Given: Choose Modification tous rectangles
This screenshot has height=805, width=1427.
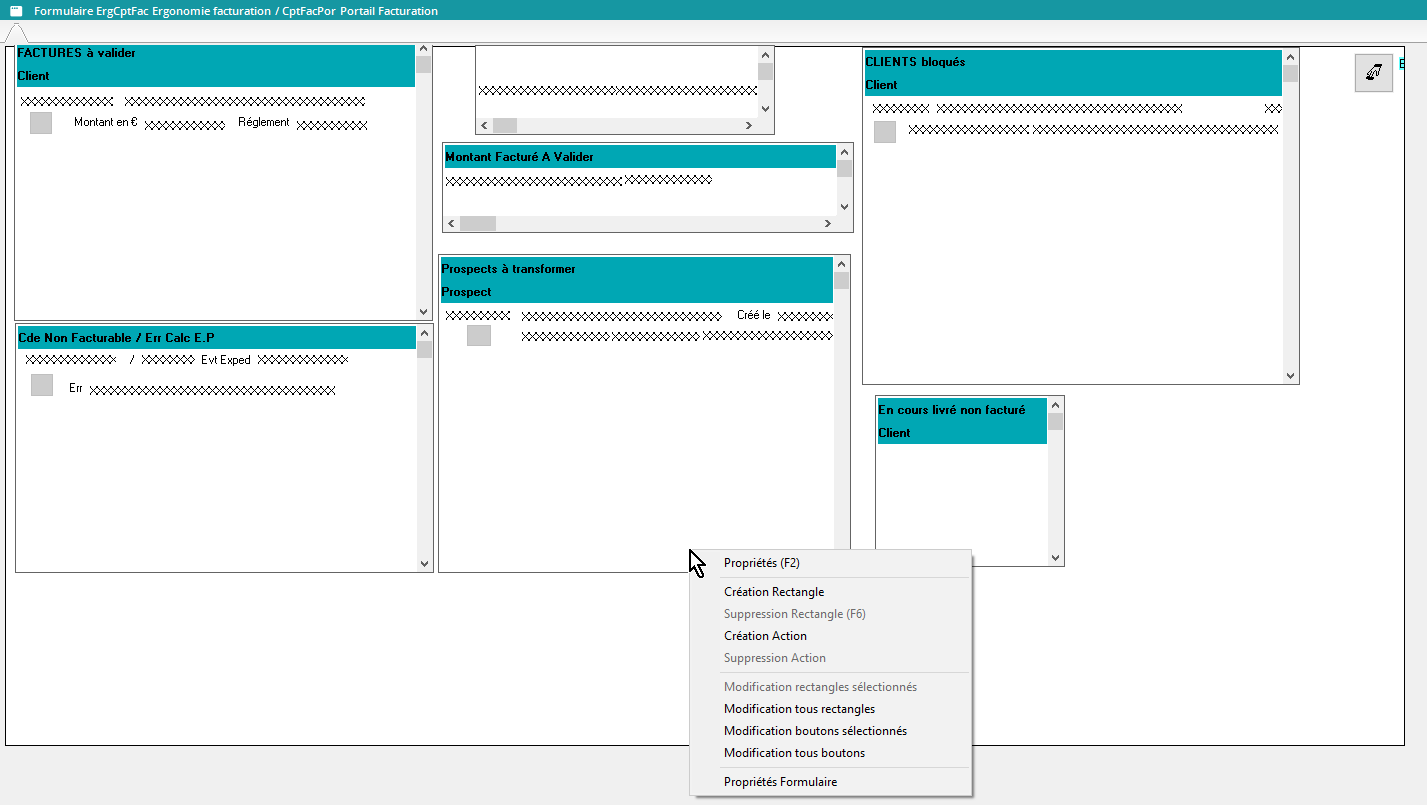Looking at the screenshot, I should pos(799,709).
